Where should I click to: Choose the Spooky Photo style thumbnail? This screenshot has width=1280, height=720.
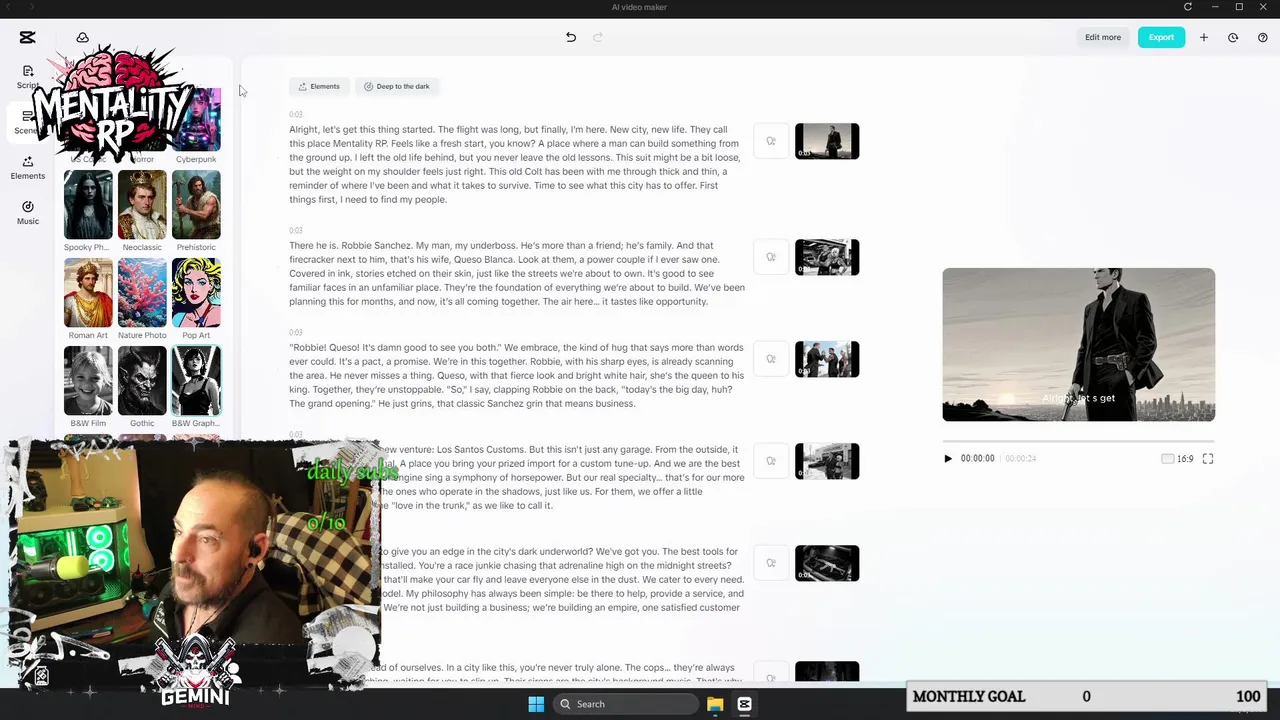point(88,205)
